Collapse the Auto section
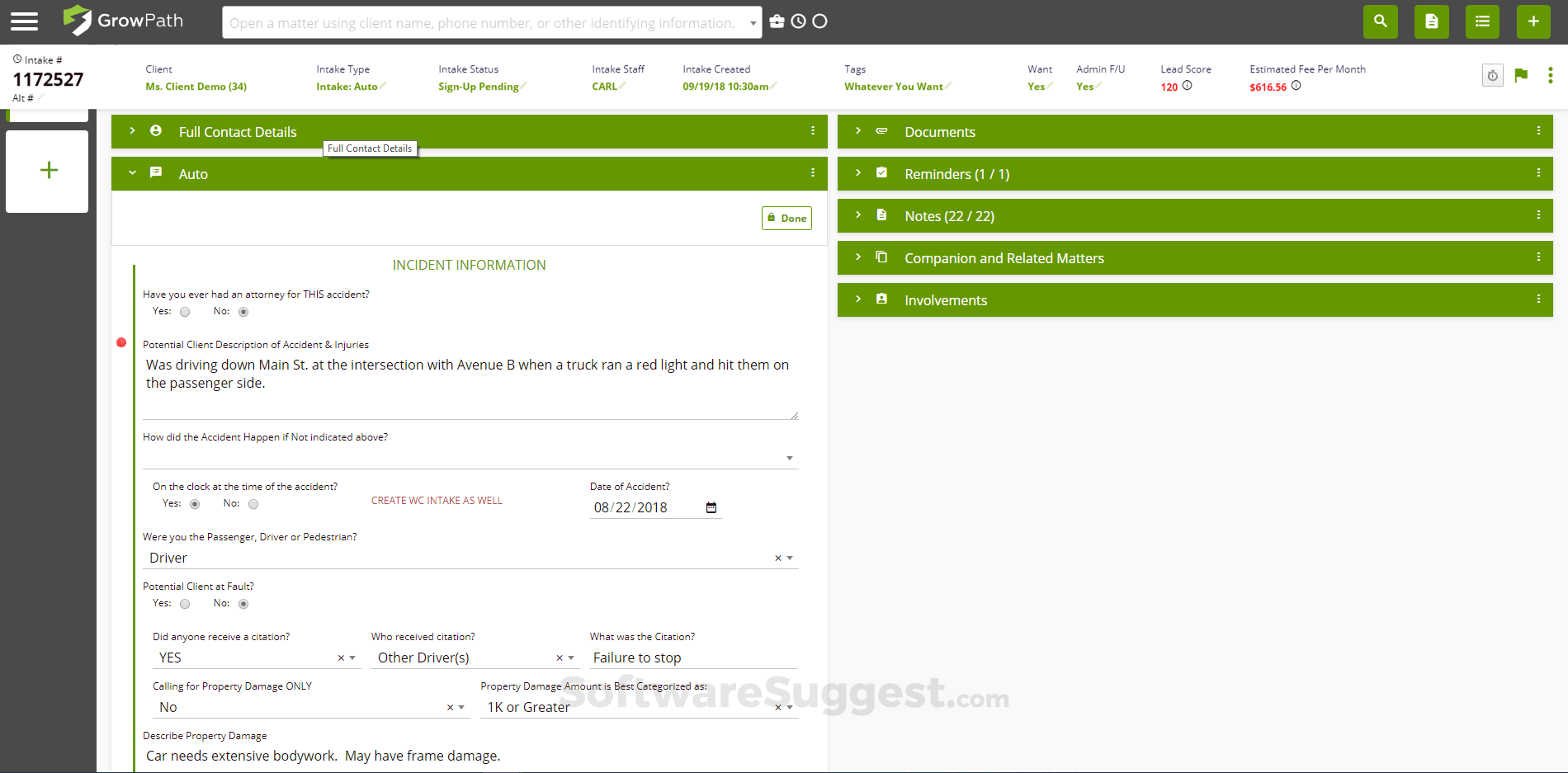Screen dimensions: 1568x773 [132, 173]
